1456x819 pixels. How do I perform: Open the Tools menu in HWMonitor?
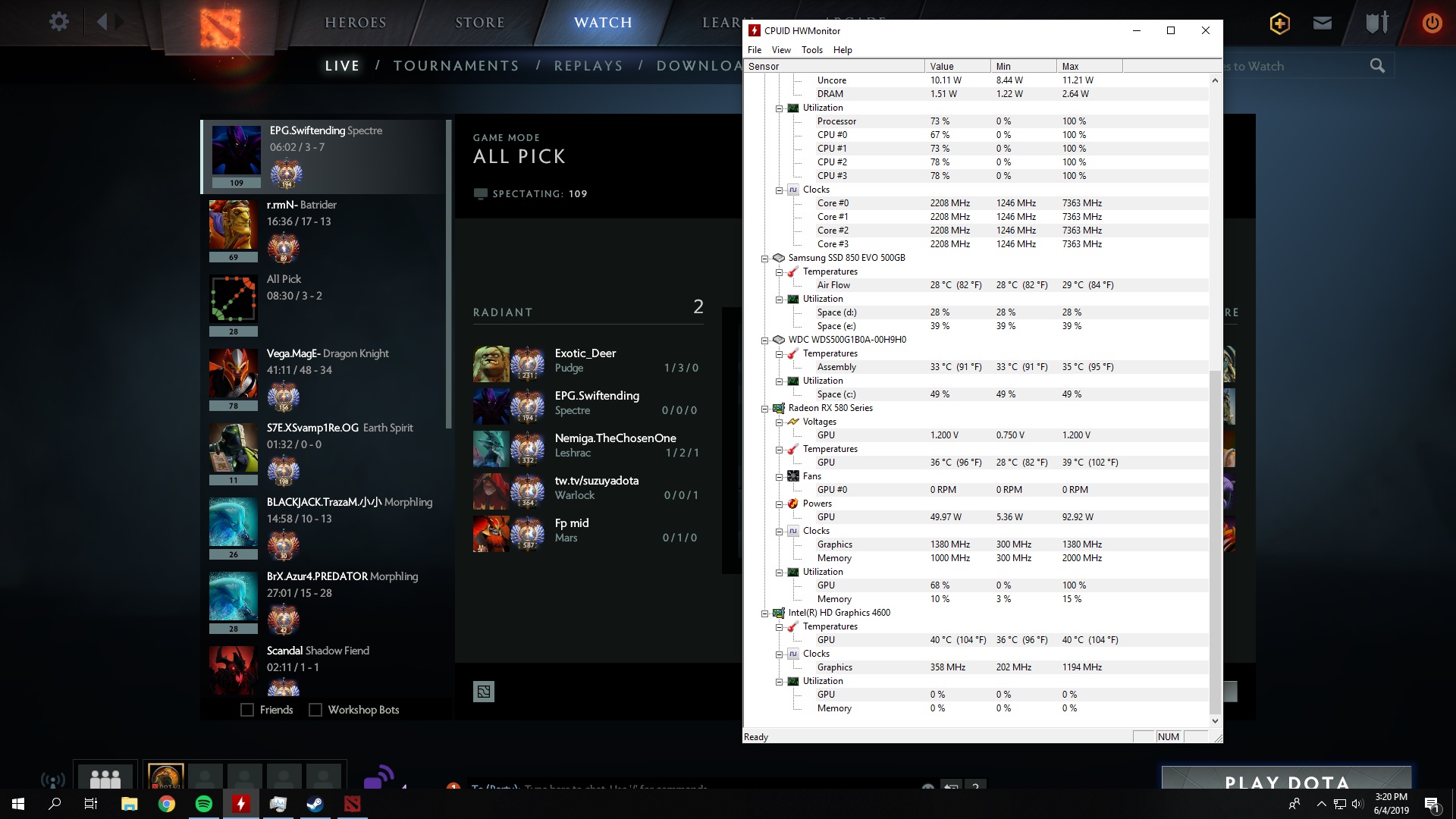[x=811, y=50]
